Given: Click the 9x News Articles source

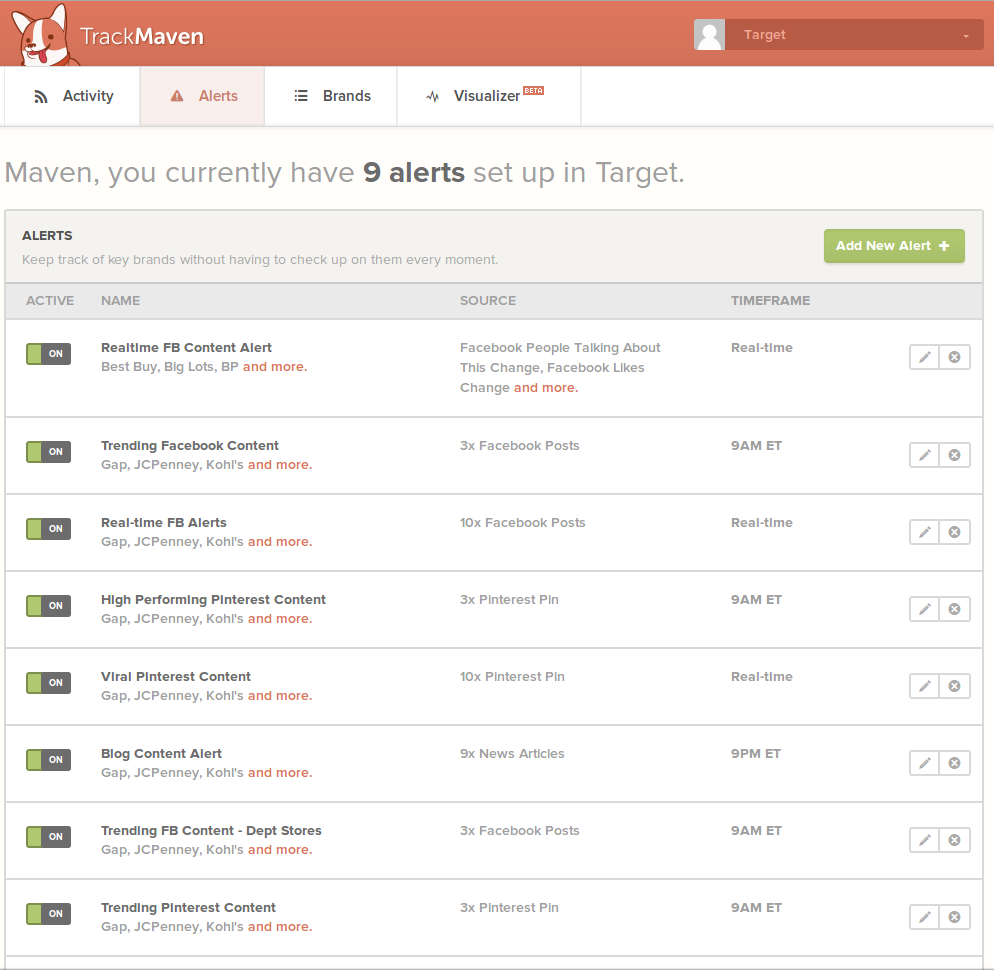Looking at the screenshot, I should tap(512, 754).
